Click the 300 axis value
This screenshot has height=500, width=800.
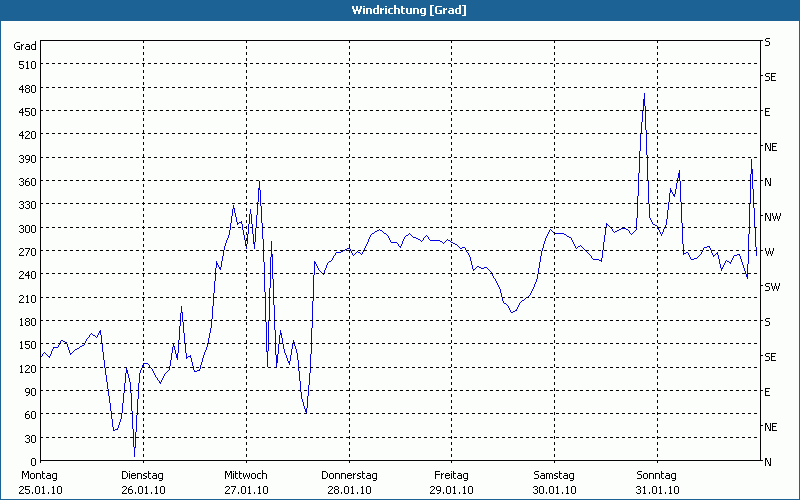click(x=28, y=229)
